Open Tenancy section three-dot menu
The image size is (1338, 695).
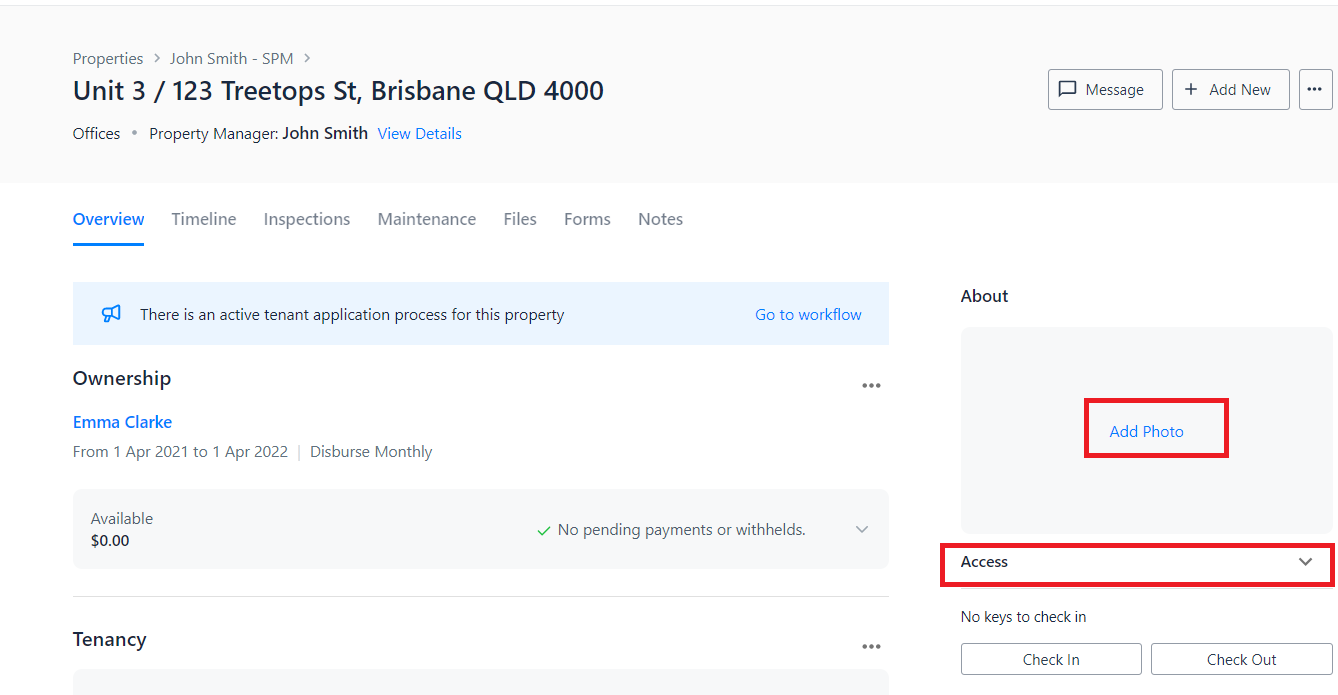click(x=871, y=647)
